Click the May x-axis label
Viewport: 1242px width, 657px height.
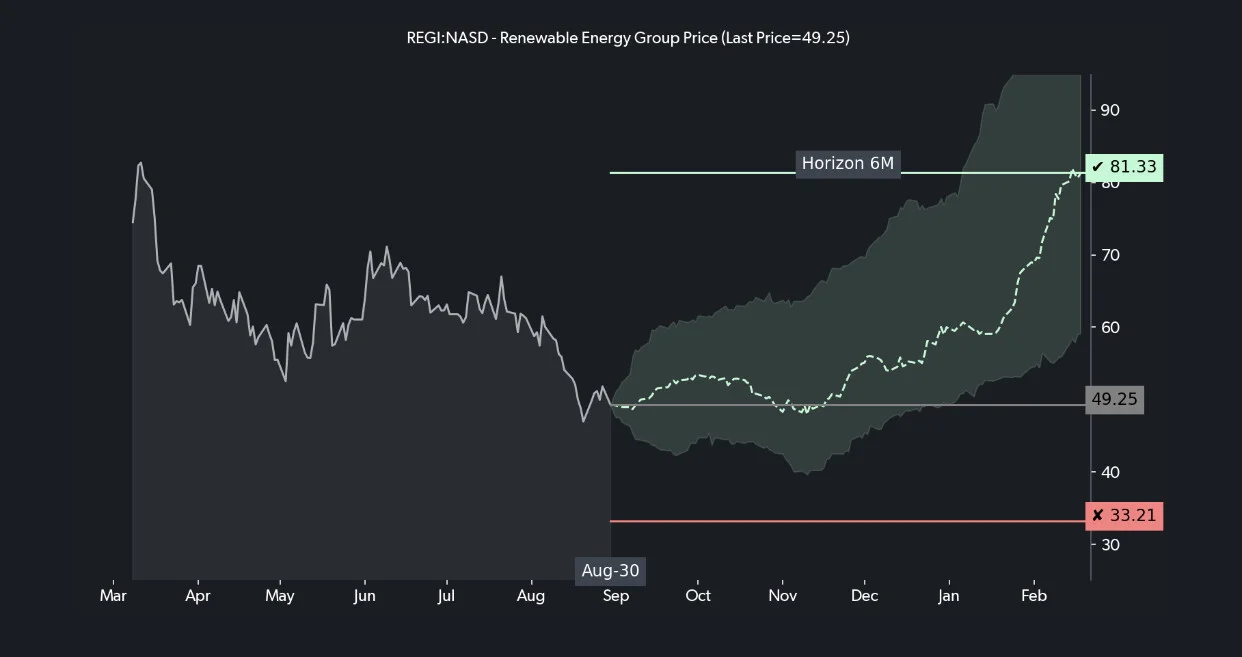point(280,596)
